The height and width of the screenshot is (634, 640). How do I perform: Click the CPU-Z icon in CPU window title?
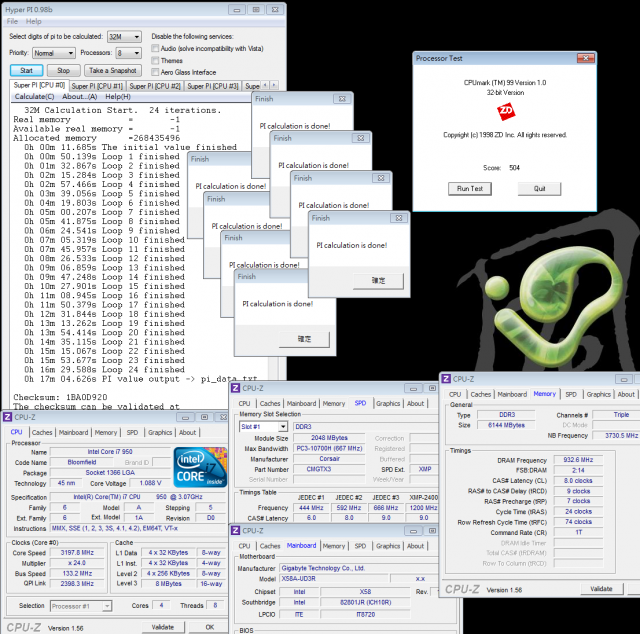7,417
